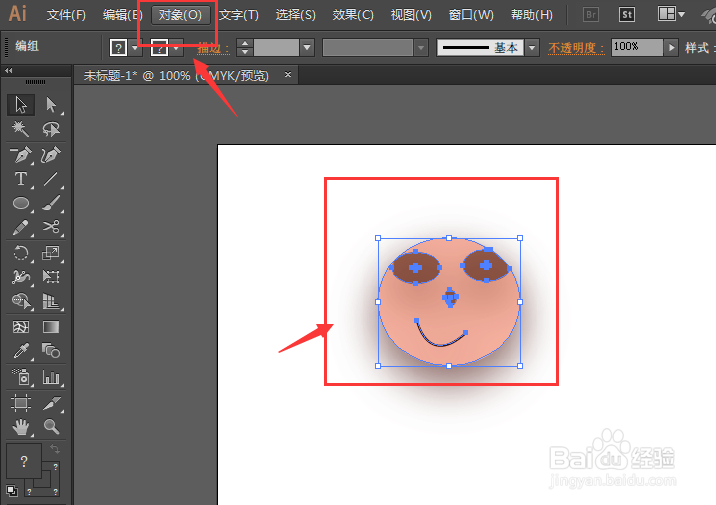Viewport: 716px width, 505px height.
Task: Expand the fill color dropdown arrow
Action: (x=135, y=47)
